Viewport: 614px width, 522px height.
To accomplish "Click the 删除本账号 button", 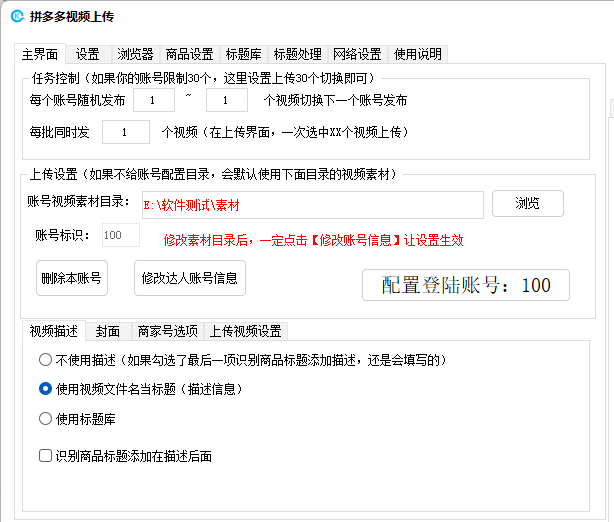I will click(72, 278).
